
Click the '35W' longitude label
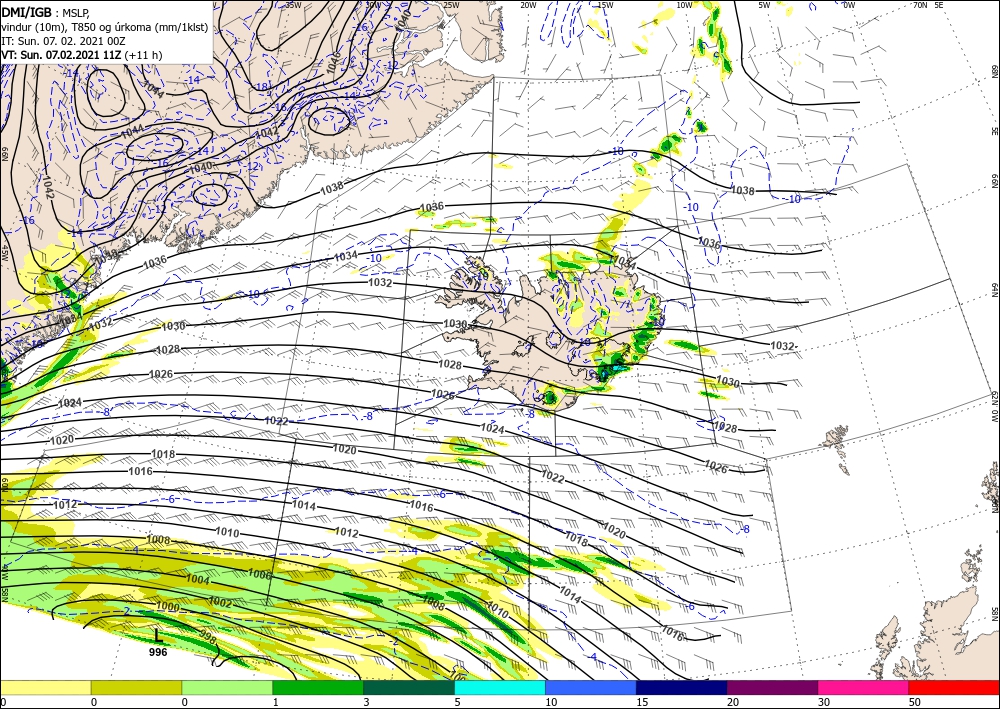point(293,5)
